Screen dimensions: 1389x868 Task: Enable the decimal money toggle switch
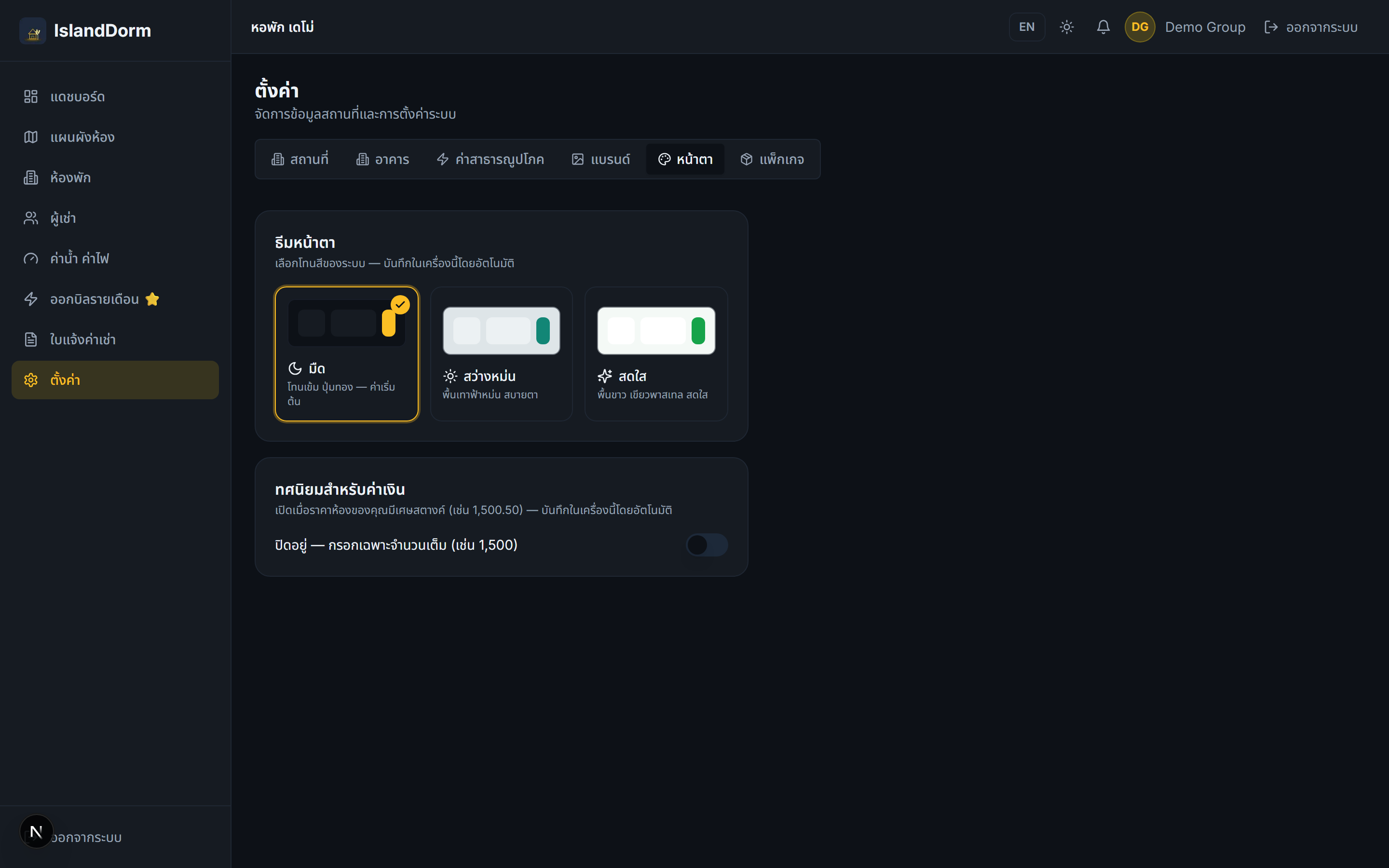[707, 545]
